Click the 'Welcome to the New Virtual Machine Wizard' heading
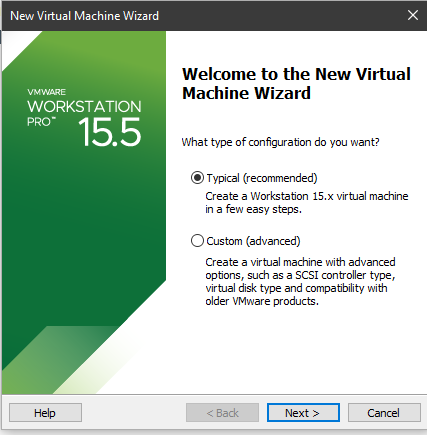 coord(296,83)
